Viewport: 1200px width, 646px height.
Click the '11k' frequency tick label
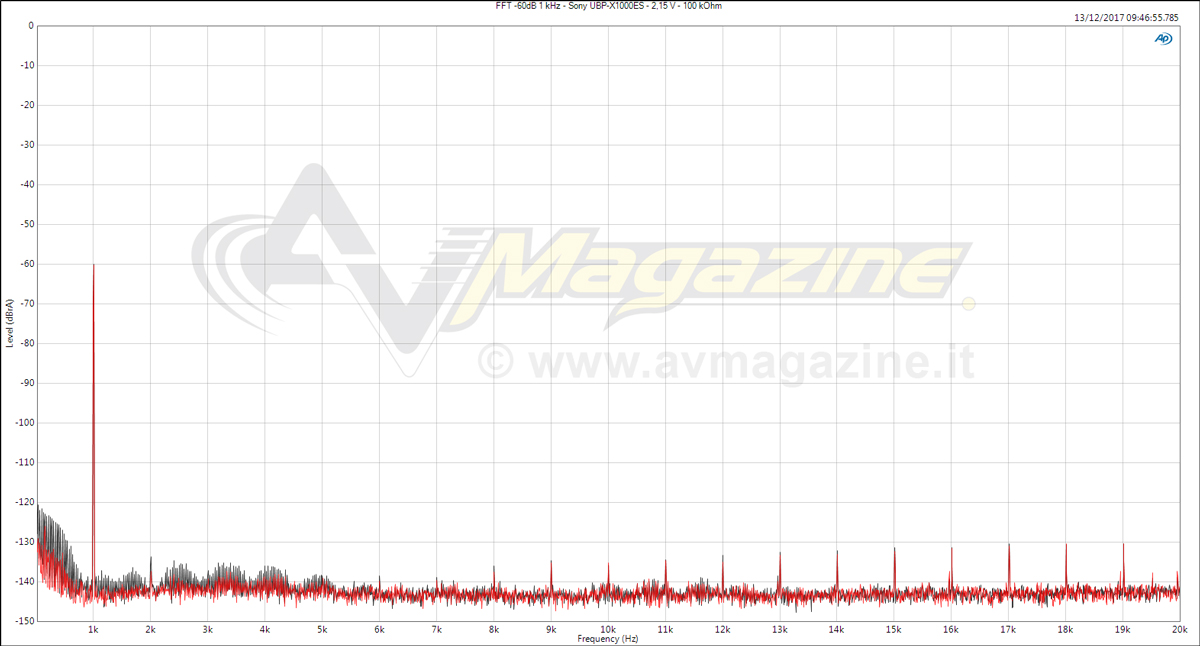665,630
